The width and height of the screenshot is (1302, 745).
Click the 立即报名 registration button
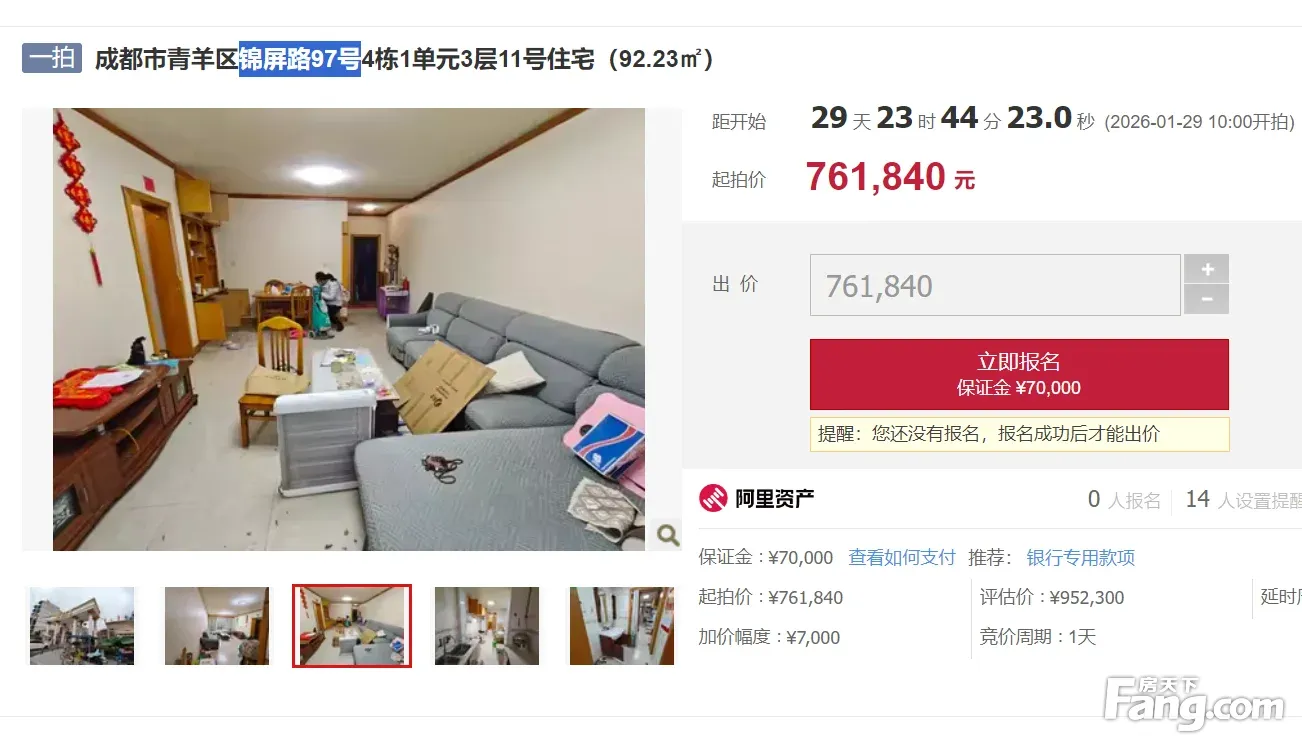click(x=1019, y=374)
